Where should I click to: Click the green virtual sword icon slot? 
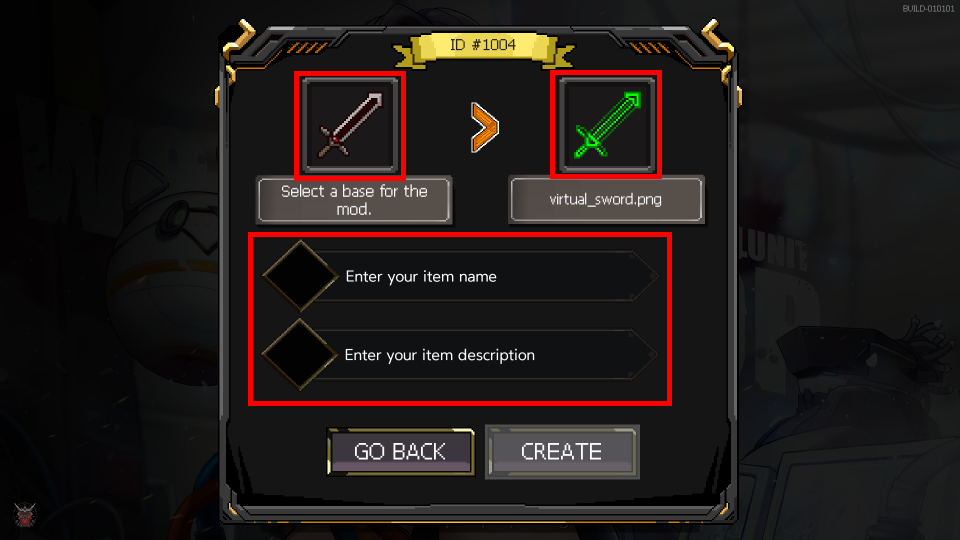[606, 125]
